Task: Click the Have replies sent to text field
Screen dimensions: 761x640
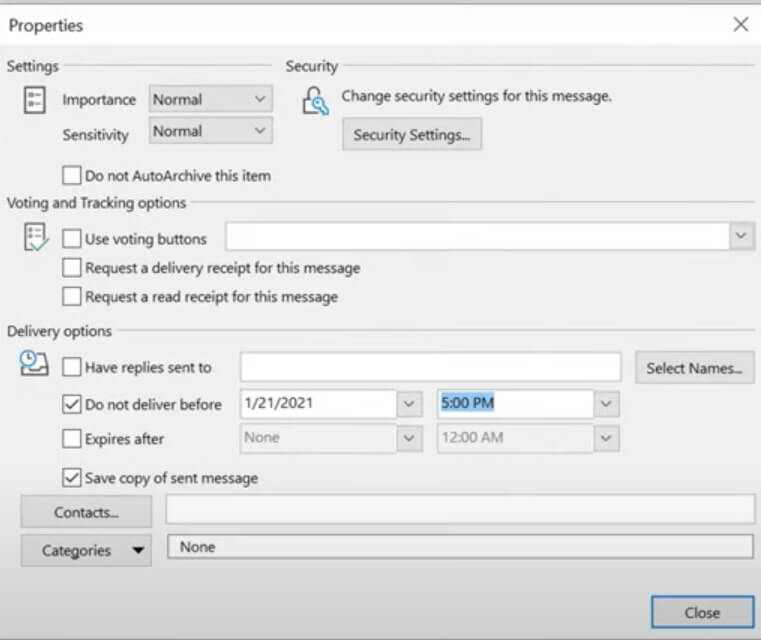Action: [430, 367]
